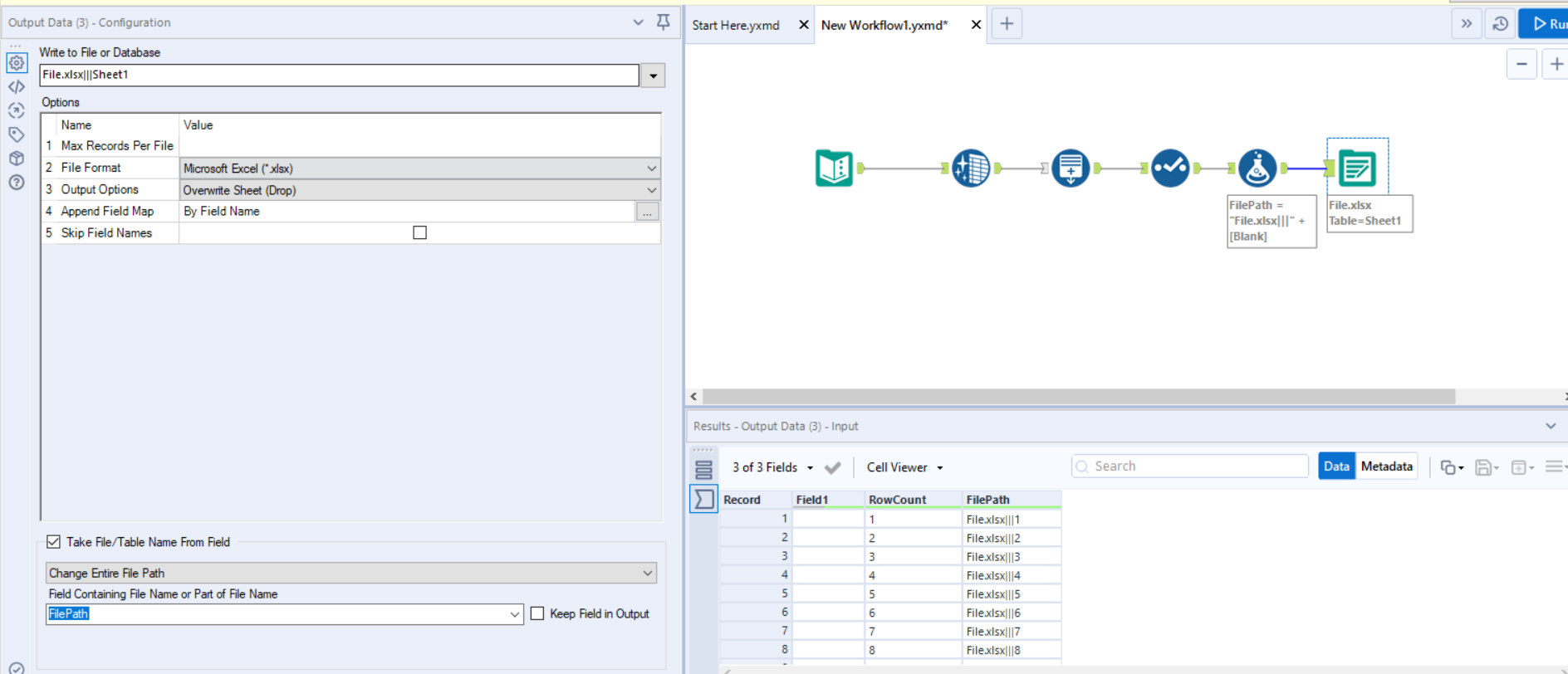Switch to the Metadata tab in Results
The height and width of the screenshot is (674, 1568).
pyautogui.click(x=1386, y=466)
